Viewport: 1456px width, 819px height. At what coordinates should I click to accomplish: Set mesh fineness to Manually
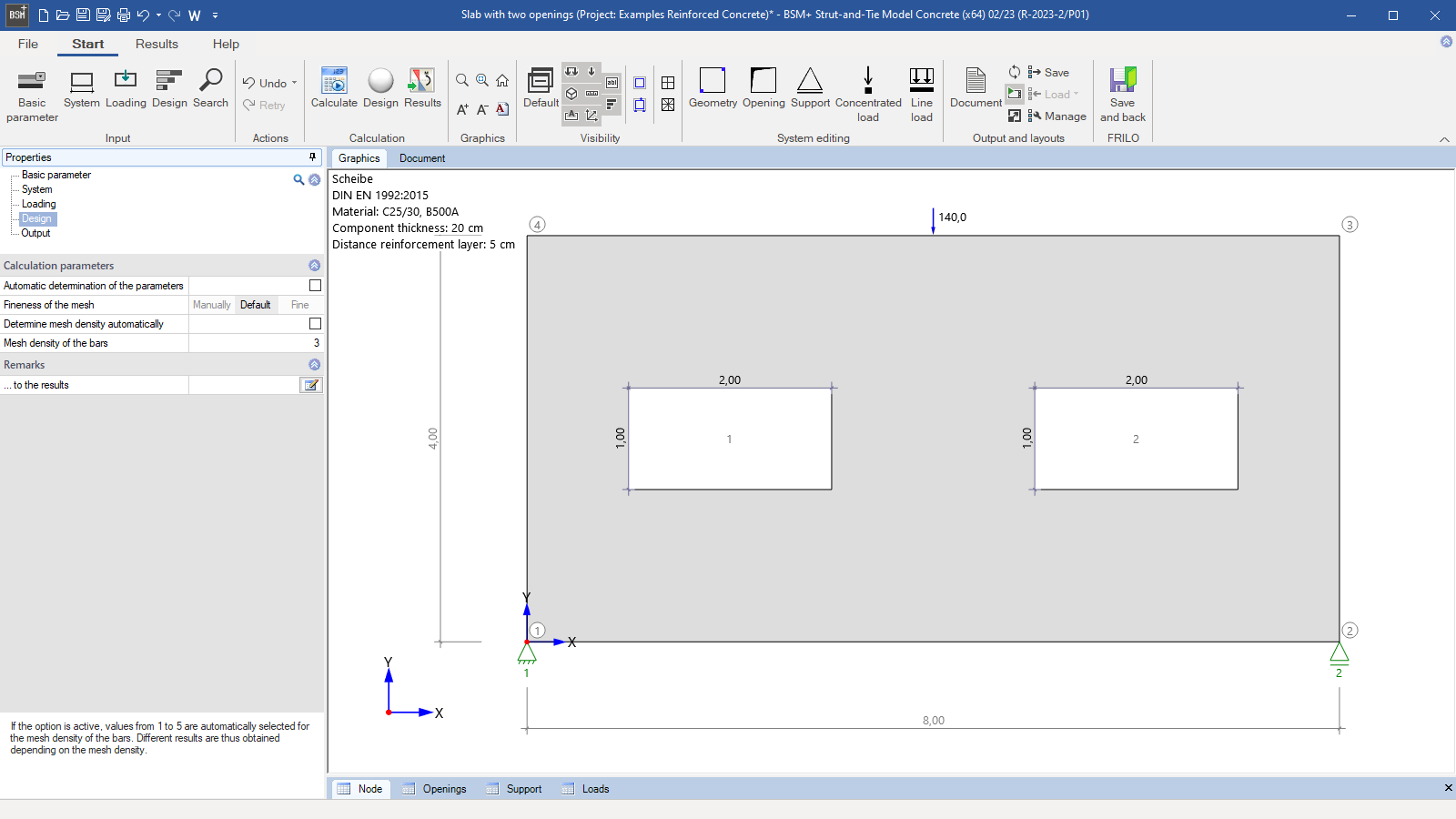pyautogui.click(x=212, y=305)
